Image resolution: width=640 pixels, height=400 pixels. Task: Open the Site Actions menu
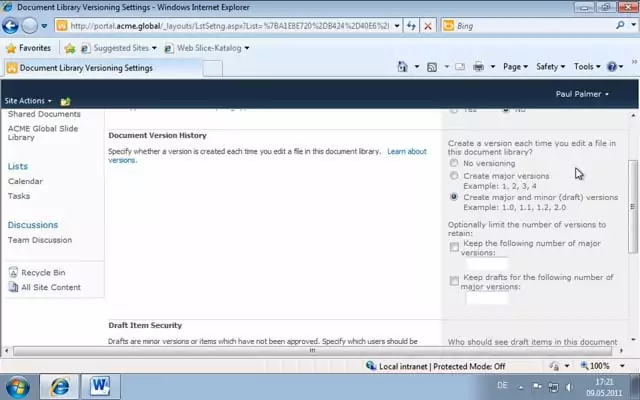click(28, 101)
